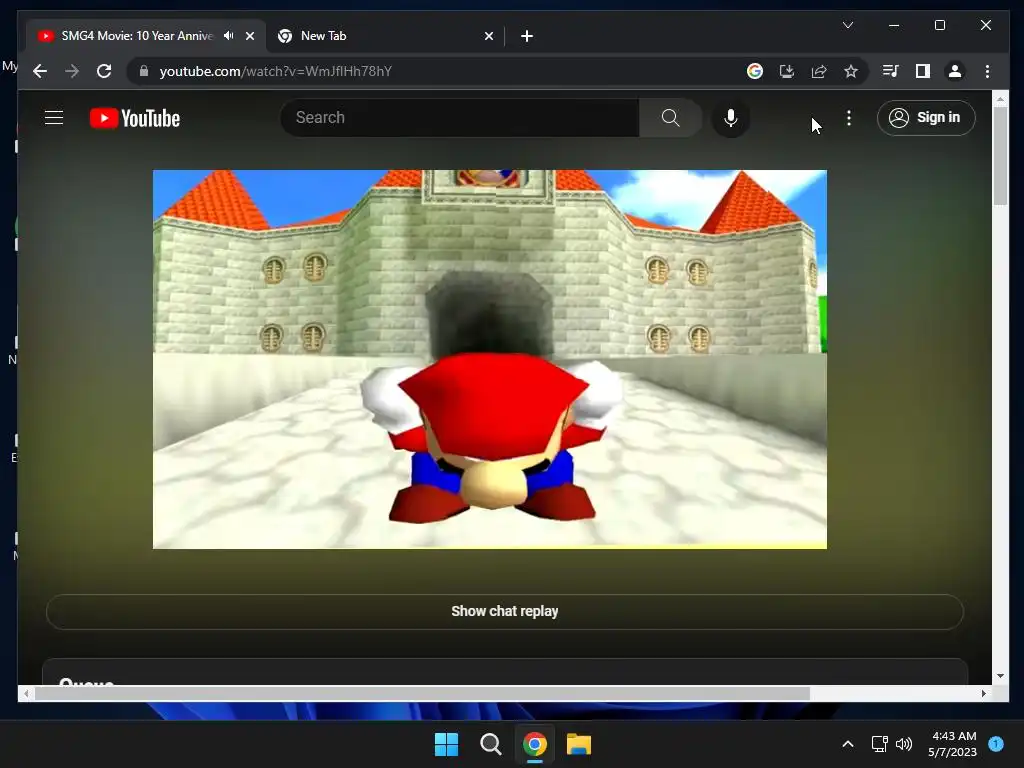Image resolution: width=1024 pixels, height=768 pixels.
Task: Click the horizontal scroll right arrow
Action: pos(984,694)
